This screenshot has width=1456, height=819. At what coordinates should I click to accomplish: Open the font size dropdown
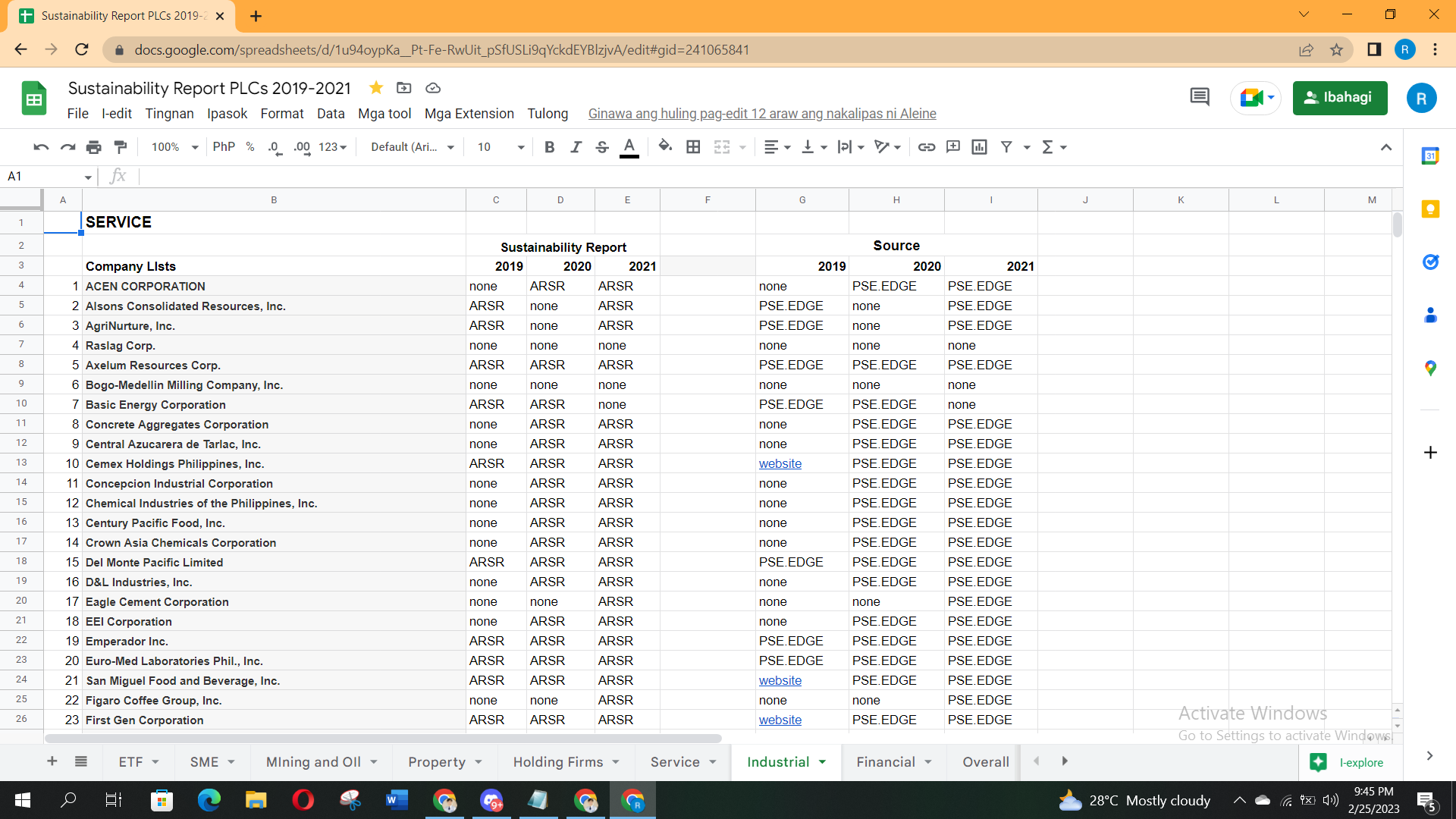[x=500, y=147]
